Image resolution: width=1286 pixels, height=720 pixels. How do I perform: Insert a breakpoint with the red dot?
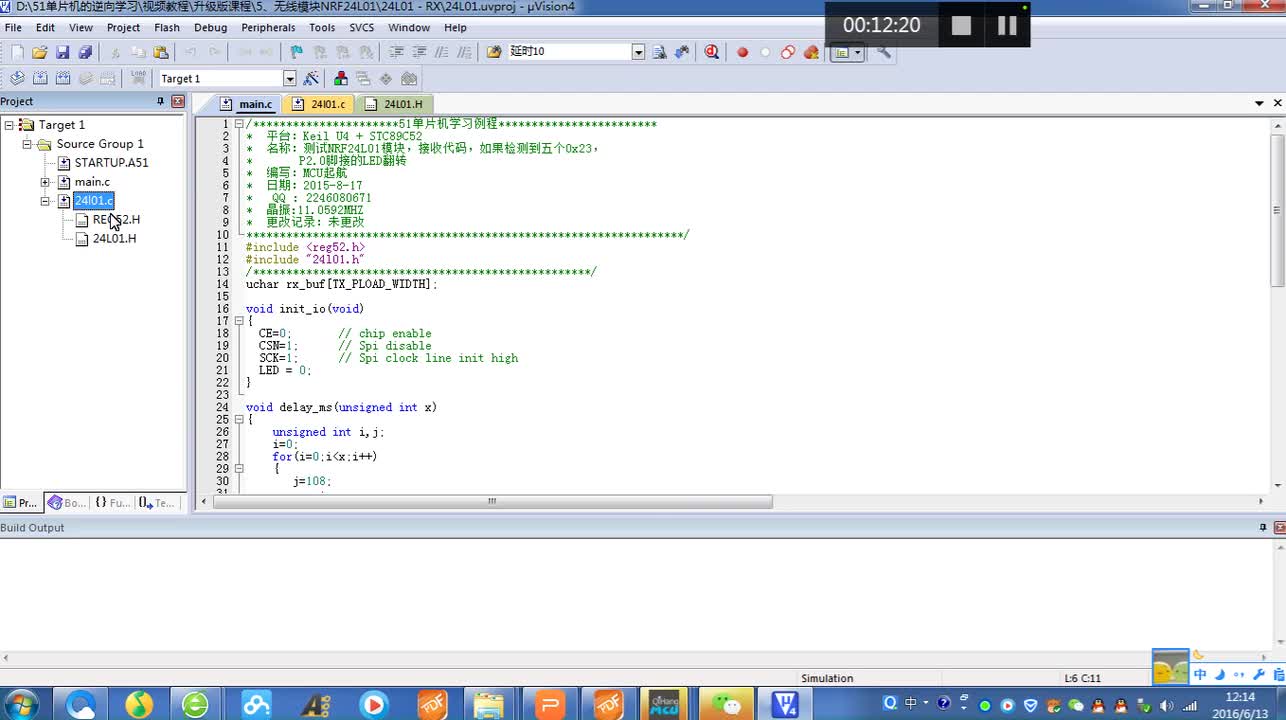click(742, 52)
